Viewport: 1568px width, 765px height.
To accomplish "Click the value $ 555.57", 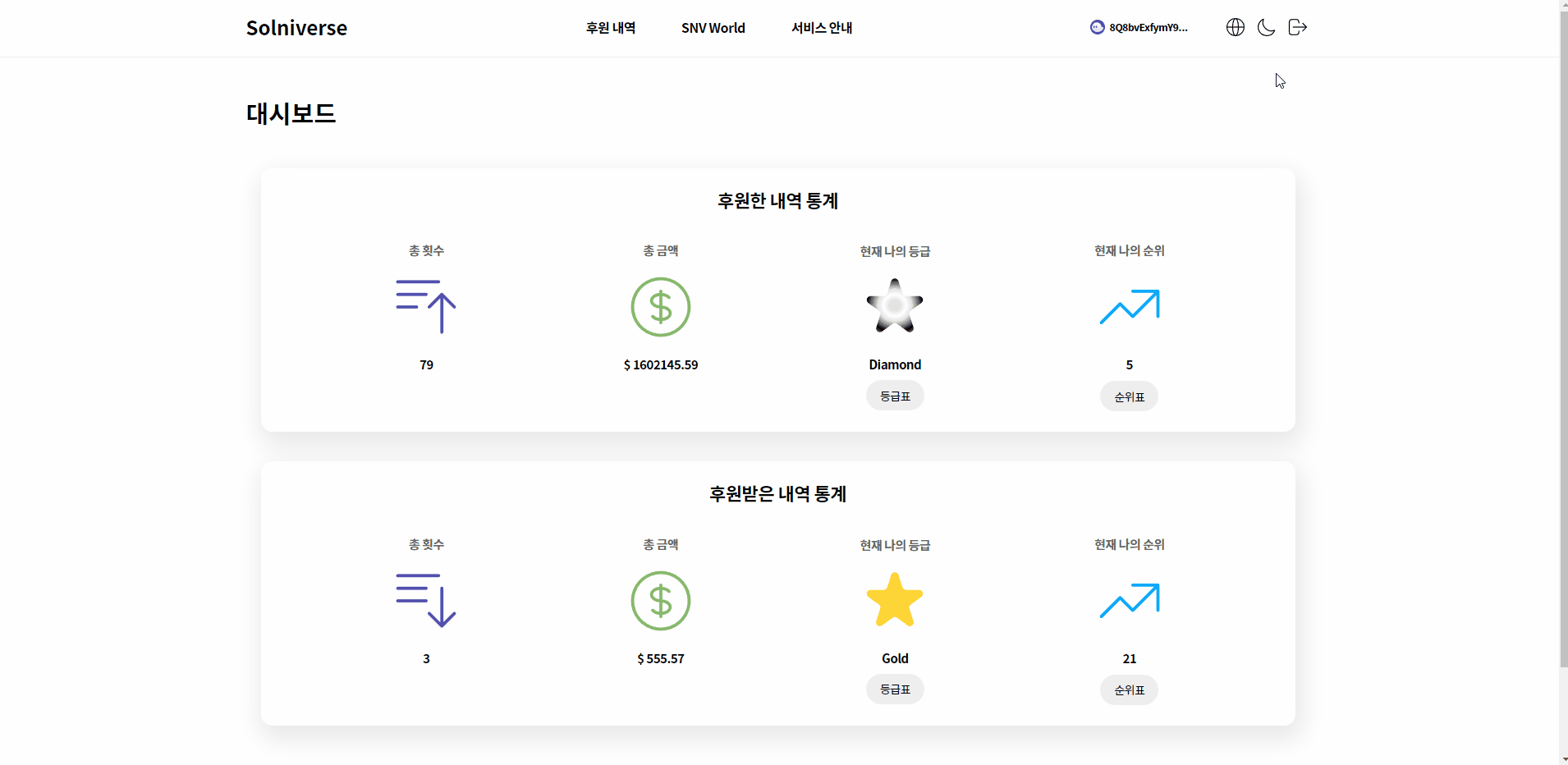I will (x=661, y=658).
